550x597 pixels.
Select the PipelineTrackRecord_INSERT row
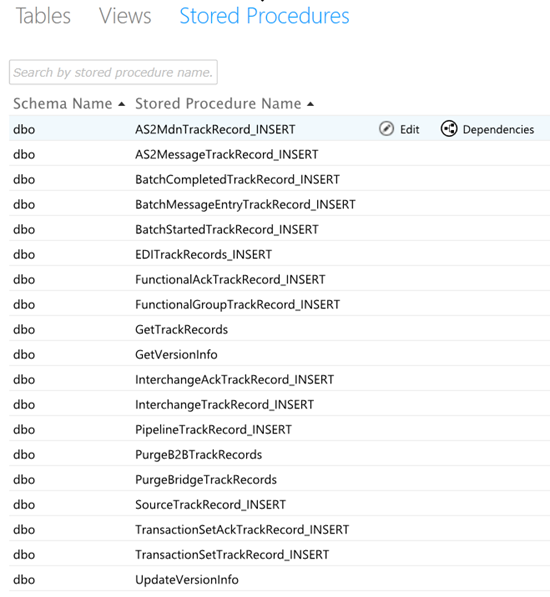279,429
